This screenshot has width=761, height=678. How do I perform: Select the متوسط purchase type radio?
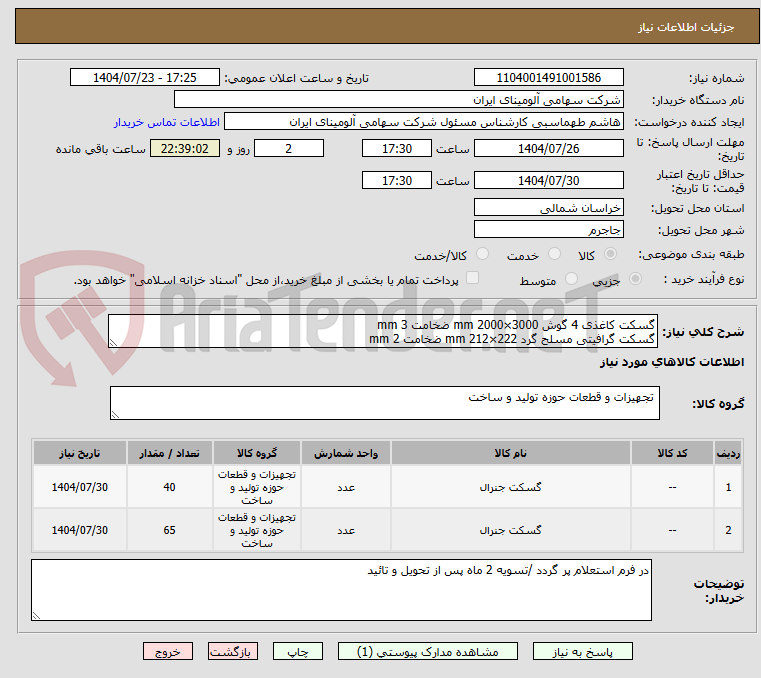[572, 279]
